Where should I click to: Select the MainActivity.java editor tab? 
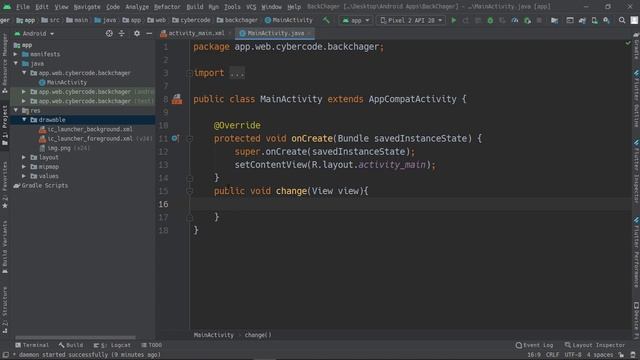276,33
